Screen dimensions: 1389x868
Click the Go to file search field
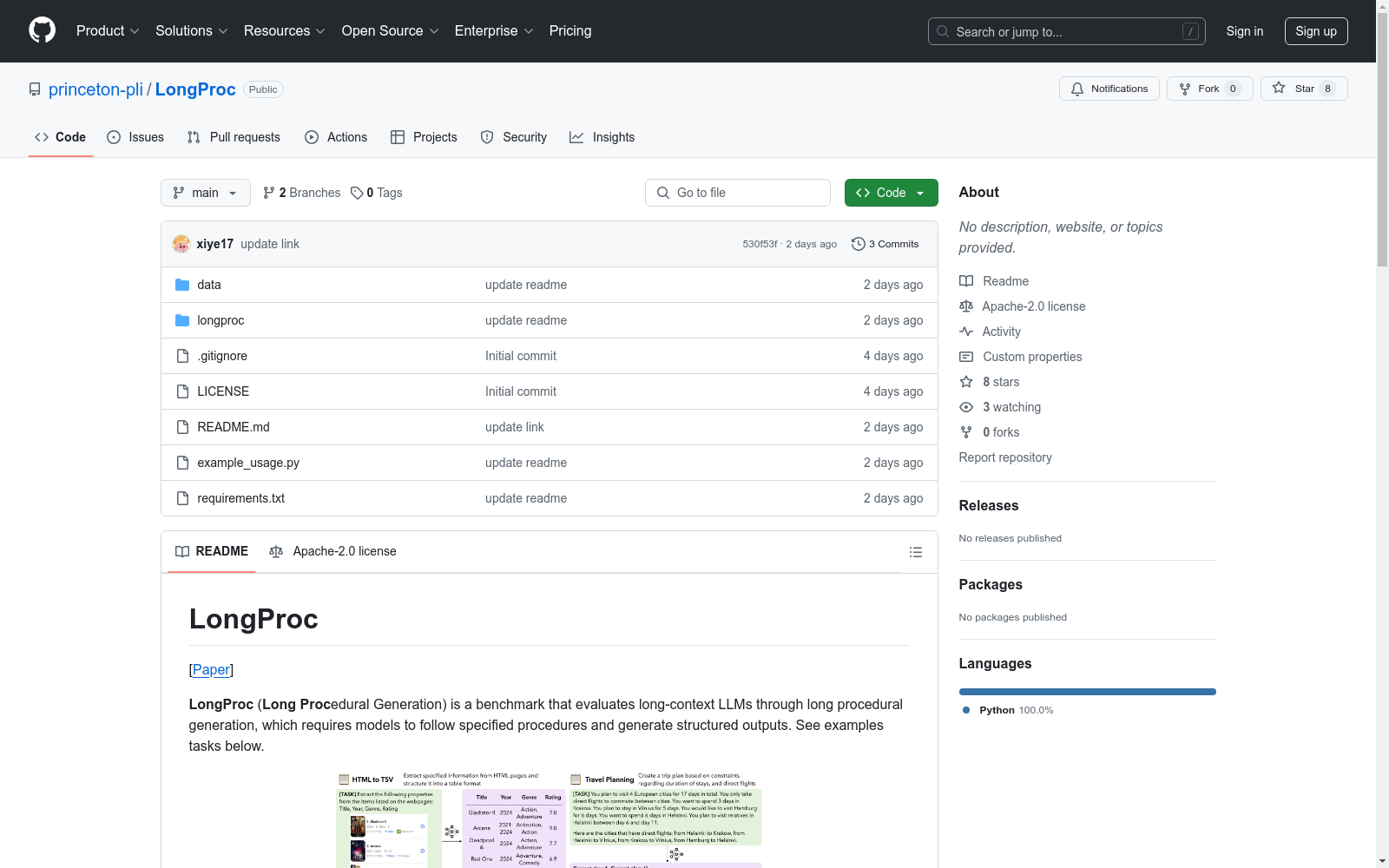click(x=738, y=193)
